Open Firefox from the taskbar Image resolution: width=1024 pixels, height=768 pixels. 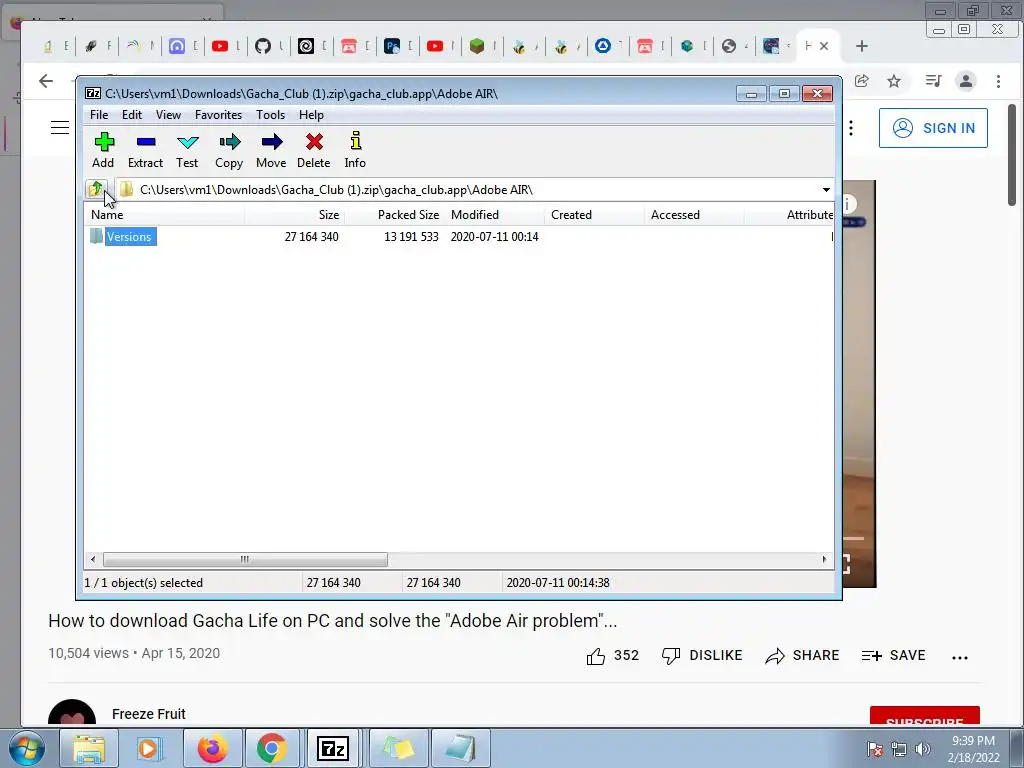coord(212,748)
